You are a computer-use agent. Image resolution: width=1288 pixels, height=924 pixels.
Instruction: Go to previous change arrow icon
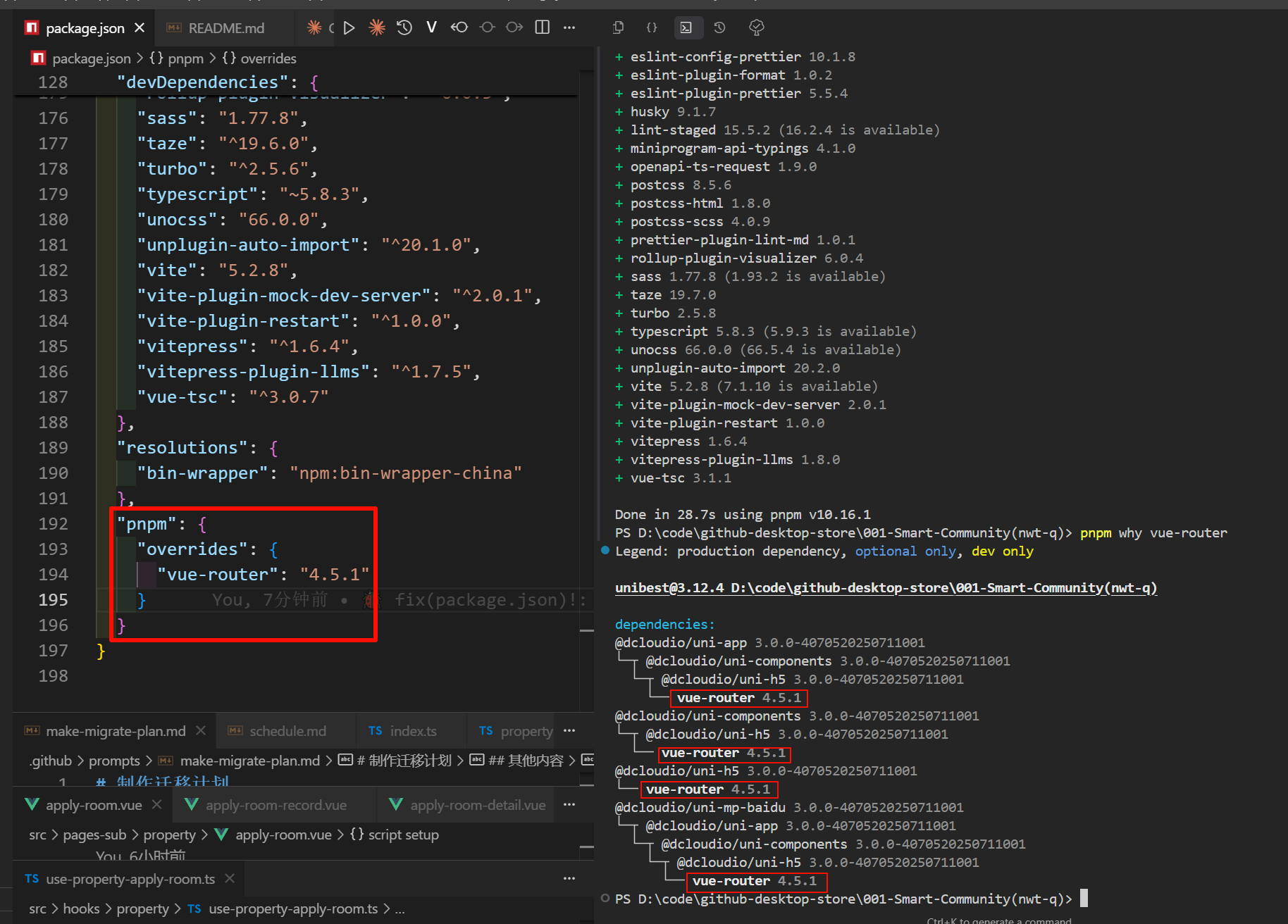459,27
